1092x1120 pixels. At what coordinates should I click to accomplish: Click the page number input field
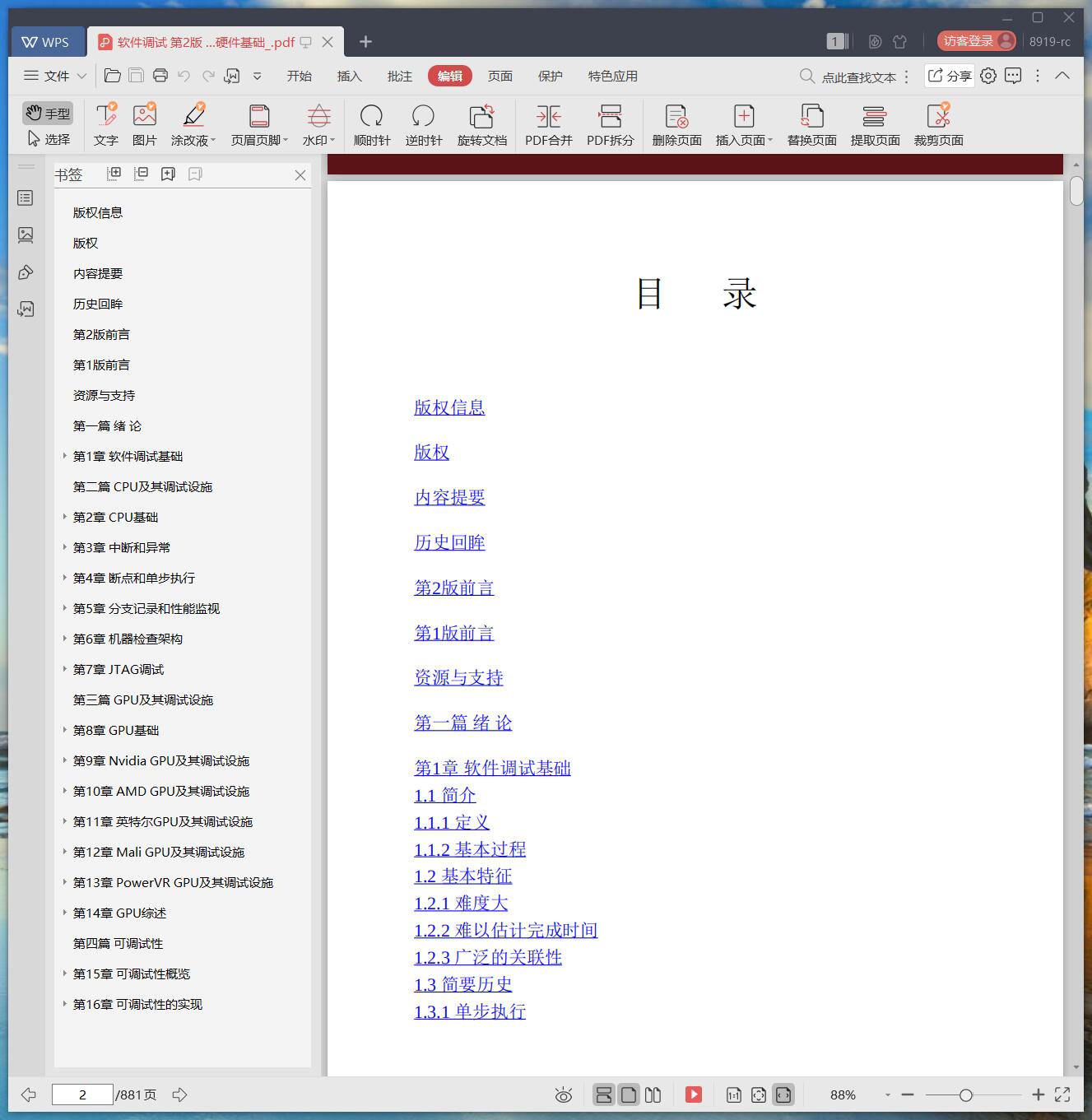click(x=82, y=1094)
